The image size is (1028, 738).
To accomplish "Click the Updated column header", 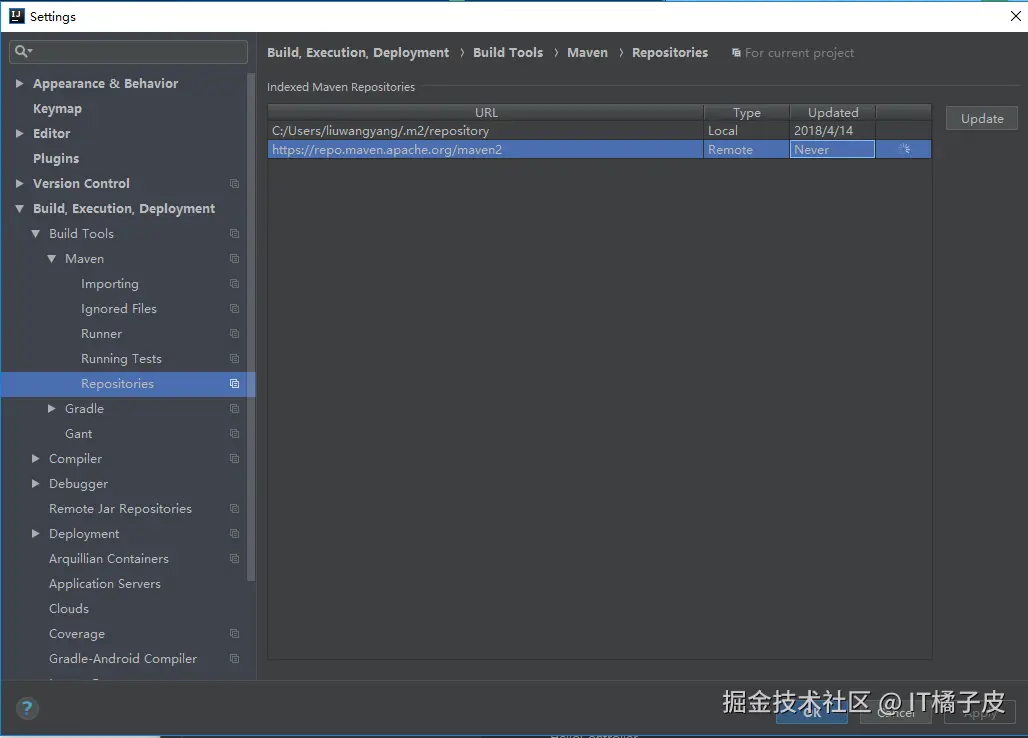I will [833, 112].
